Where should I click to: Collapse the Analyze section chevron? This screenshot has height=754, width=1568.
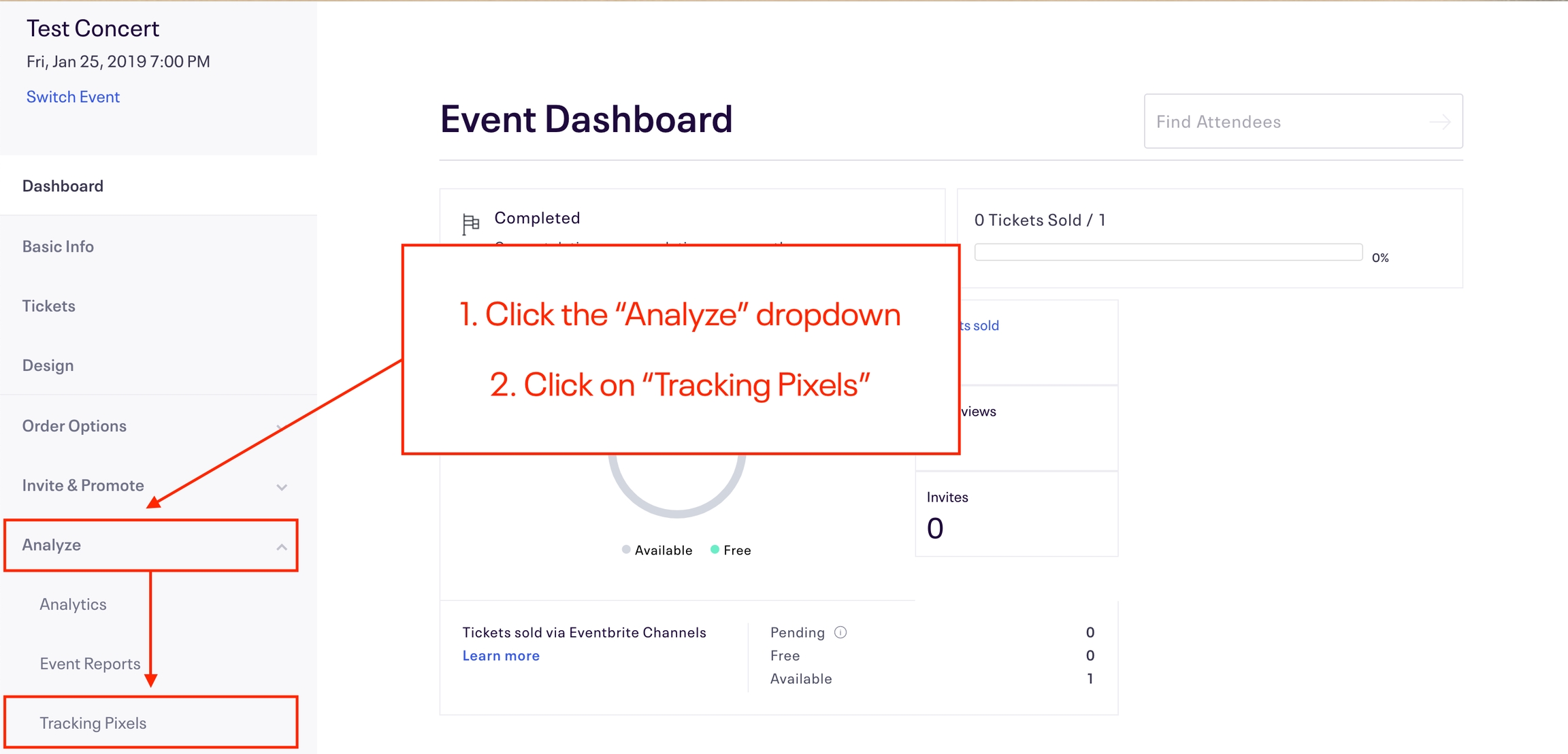282,546
